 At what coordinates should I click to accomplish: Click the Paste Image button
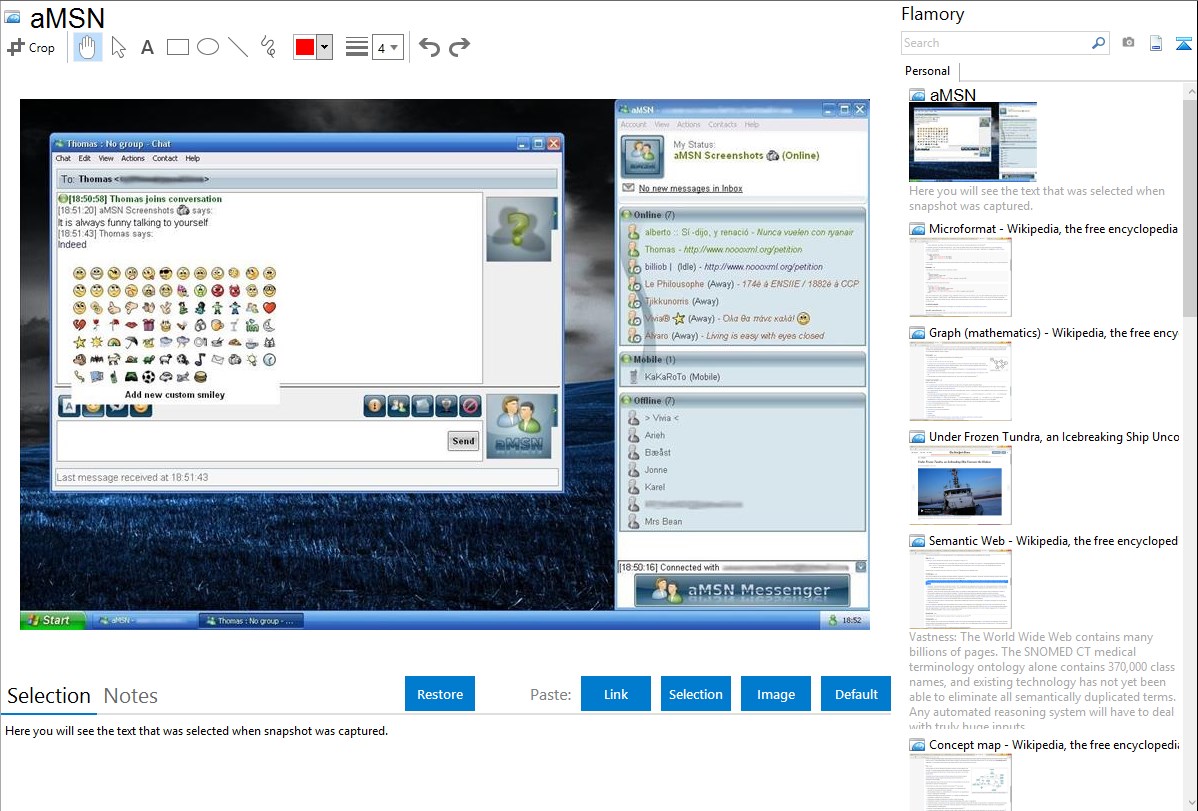point(776,694)
